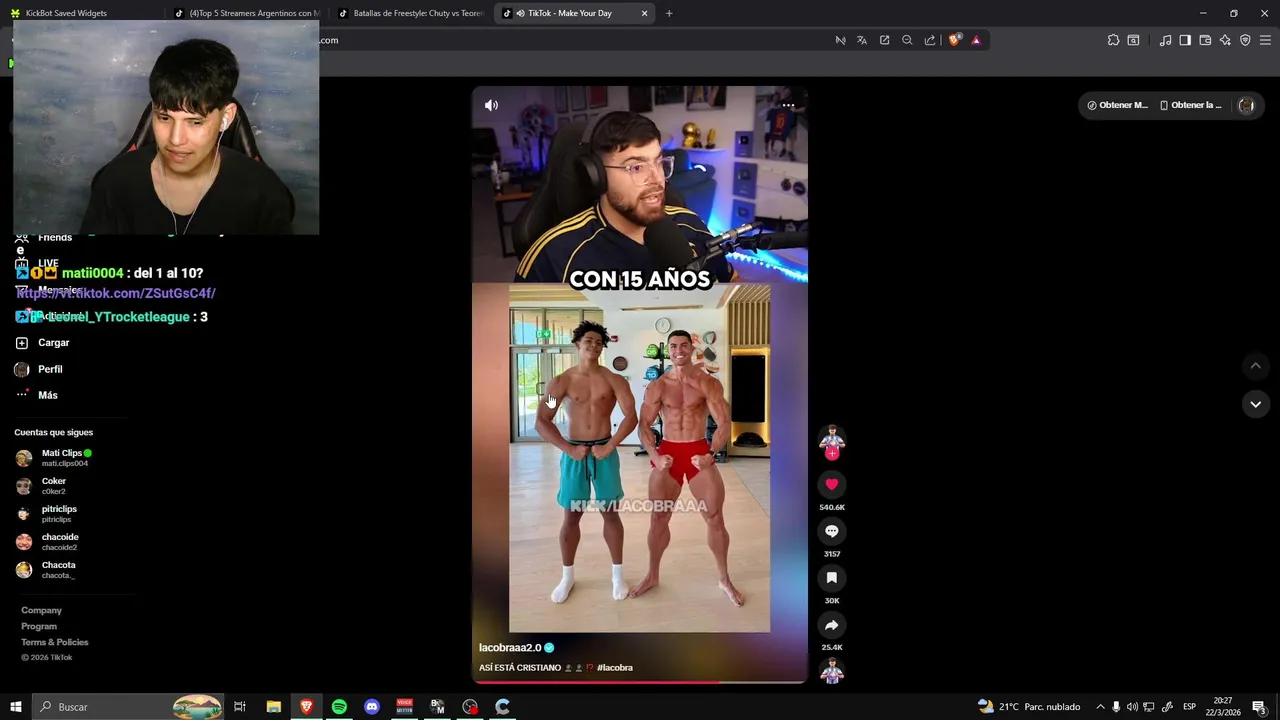This screenshot has width=1280, height=720.
Task: Expand the Company footer section
Action: (41, 610)
